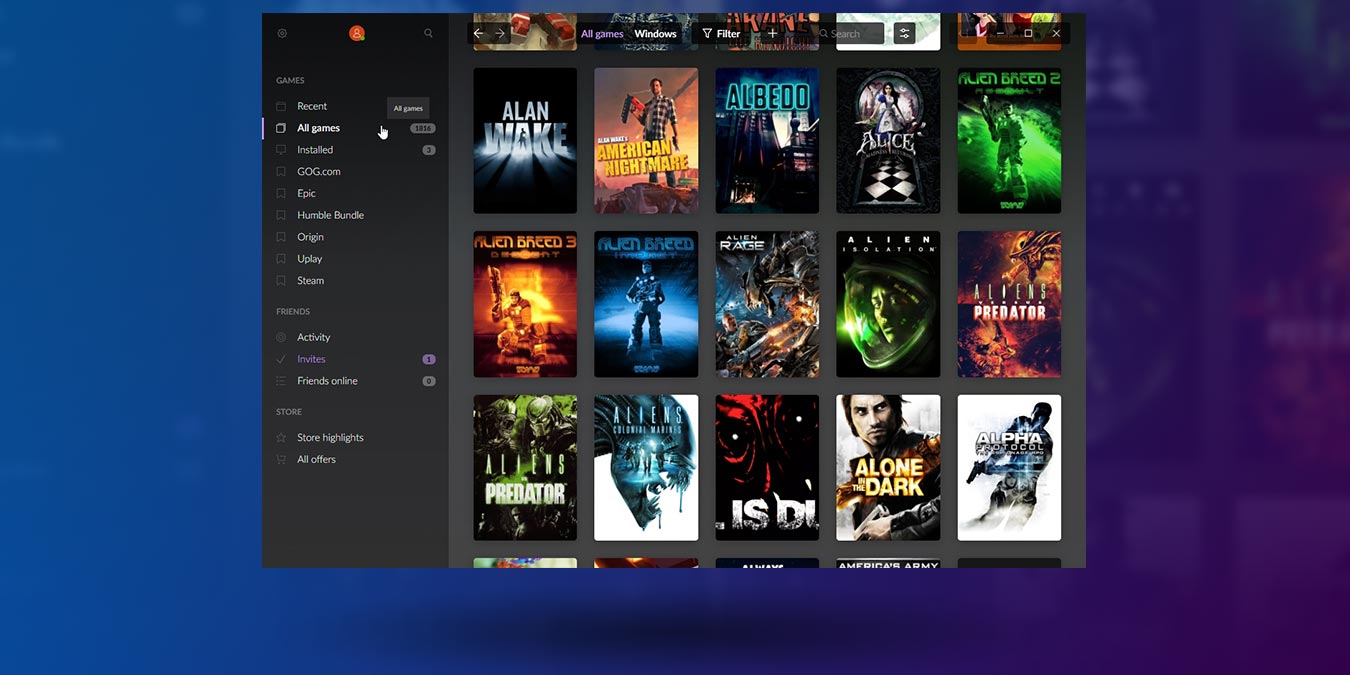This screenshot has width=1350, height=675.
Task: Open the All offers store page
Action: coord(316,458)
